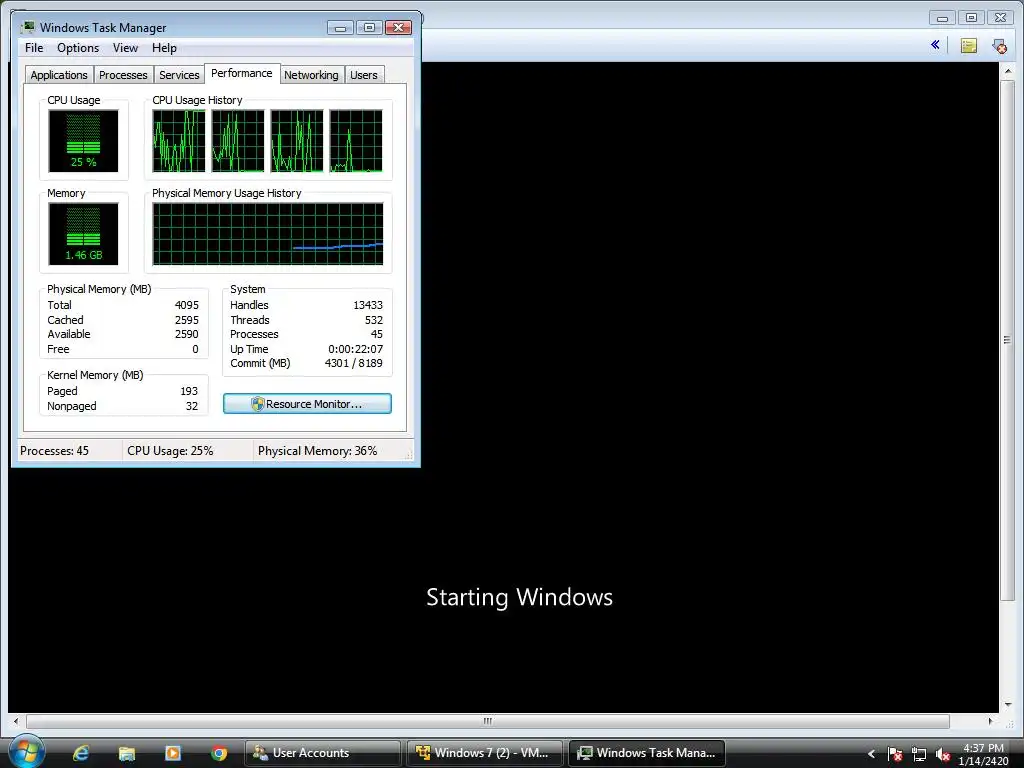Launch Google Chrome from the taskbar
Viewport: 1024px width, 768px height.
point(219,753)
